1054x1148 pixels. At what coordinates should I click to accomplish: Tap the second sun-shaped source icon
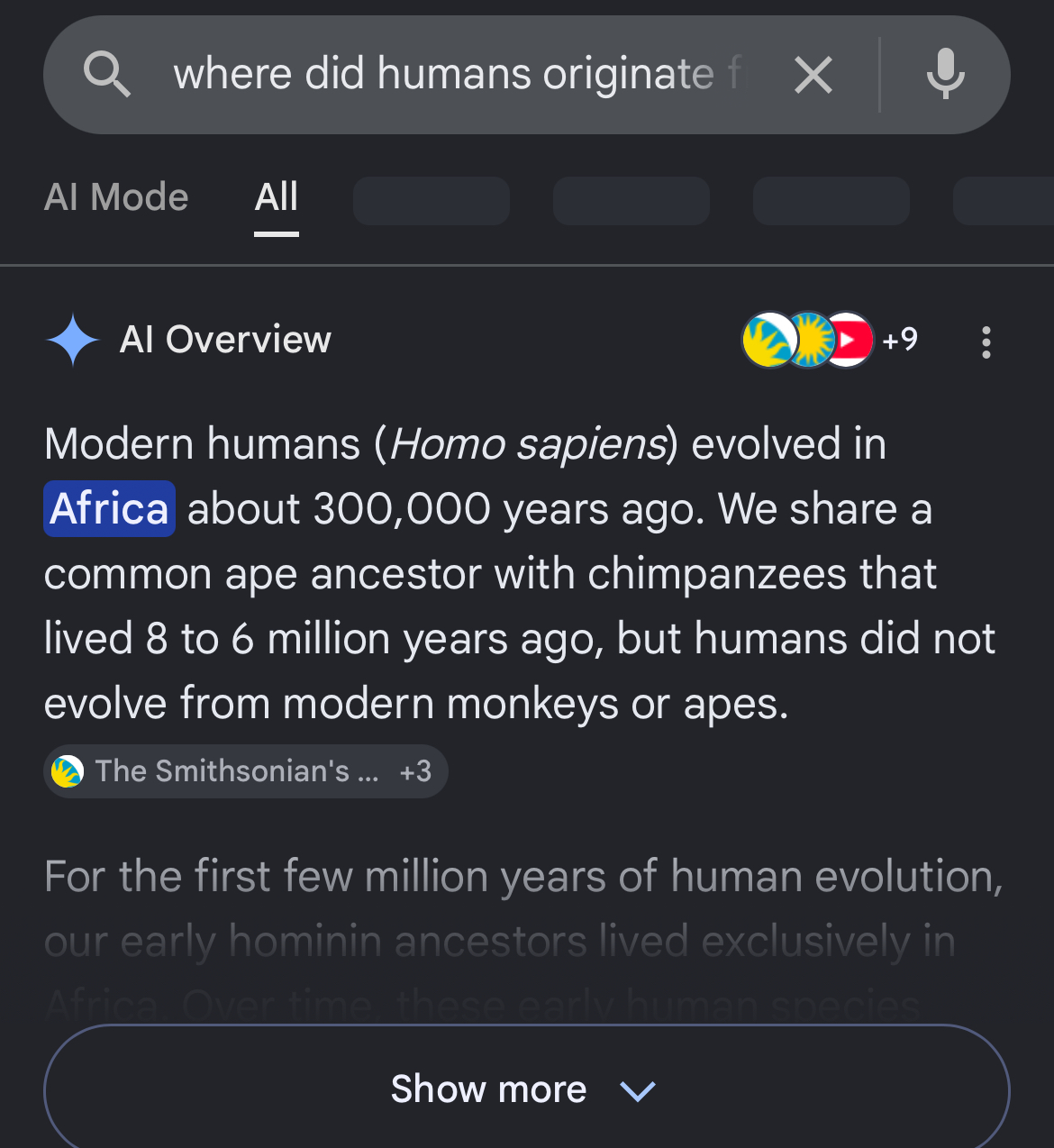click(810, 341)
